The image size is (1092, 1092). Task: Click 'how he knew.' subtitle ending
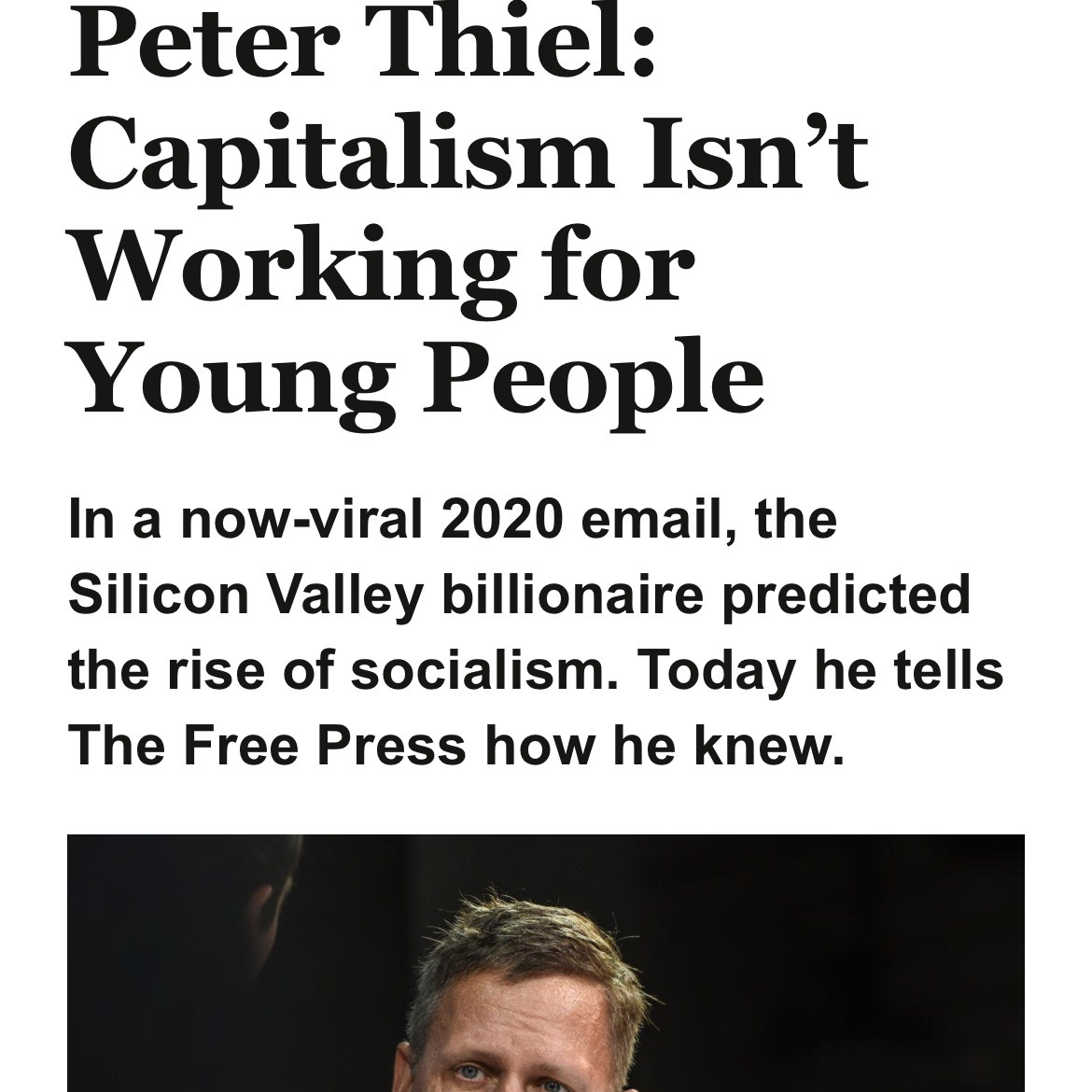pos(665,744)
